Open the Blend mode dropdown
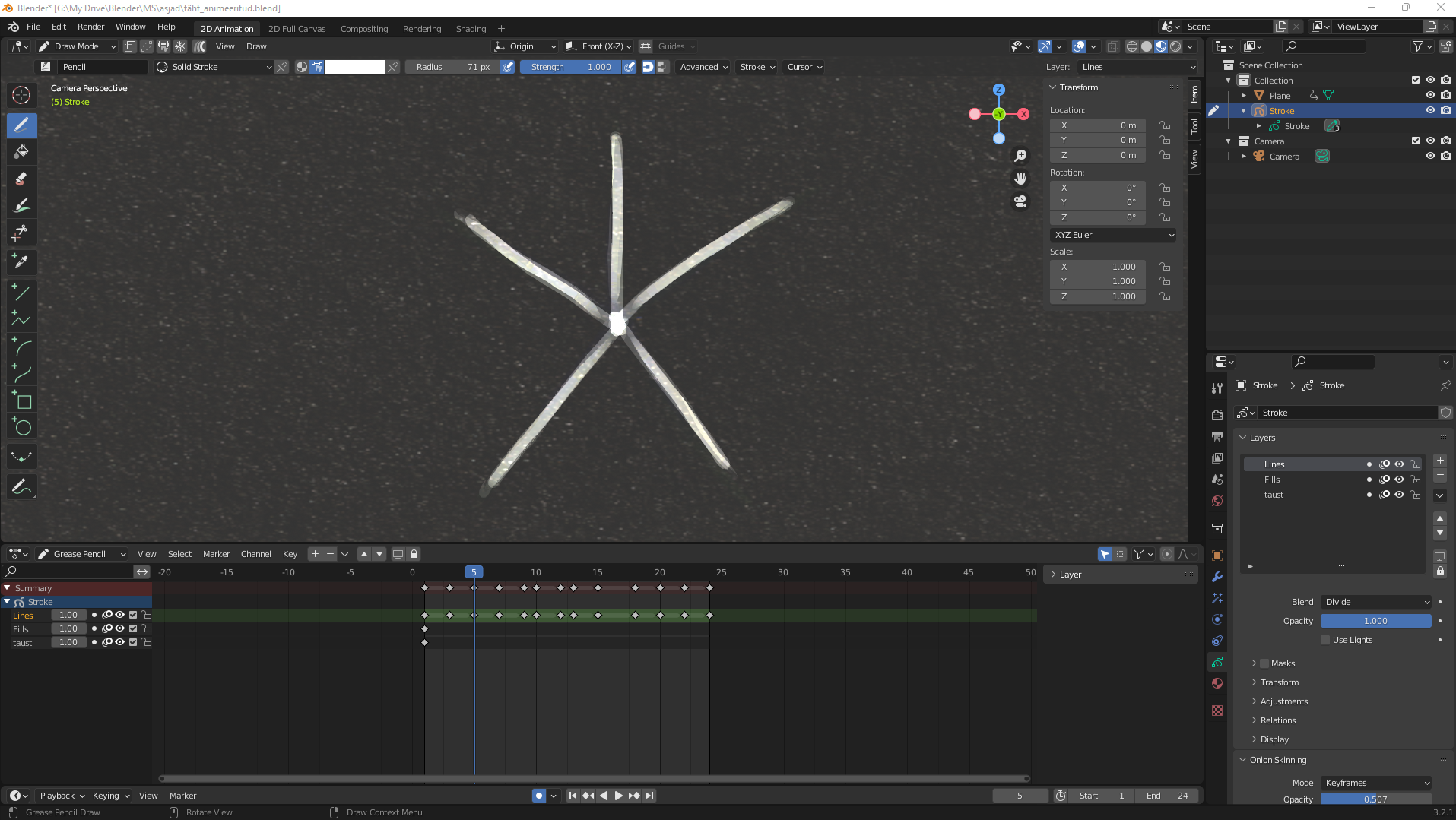Image resolution: width=1456 pixels, height=820 pixels. (x=1376, y=602)
